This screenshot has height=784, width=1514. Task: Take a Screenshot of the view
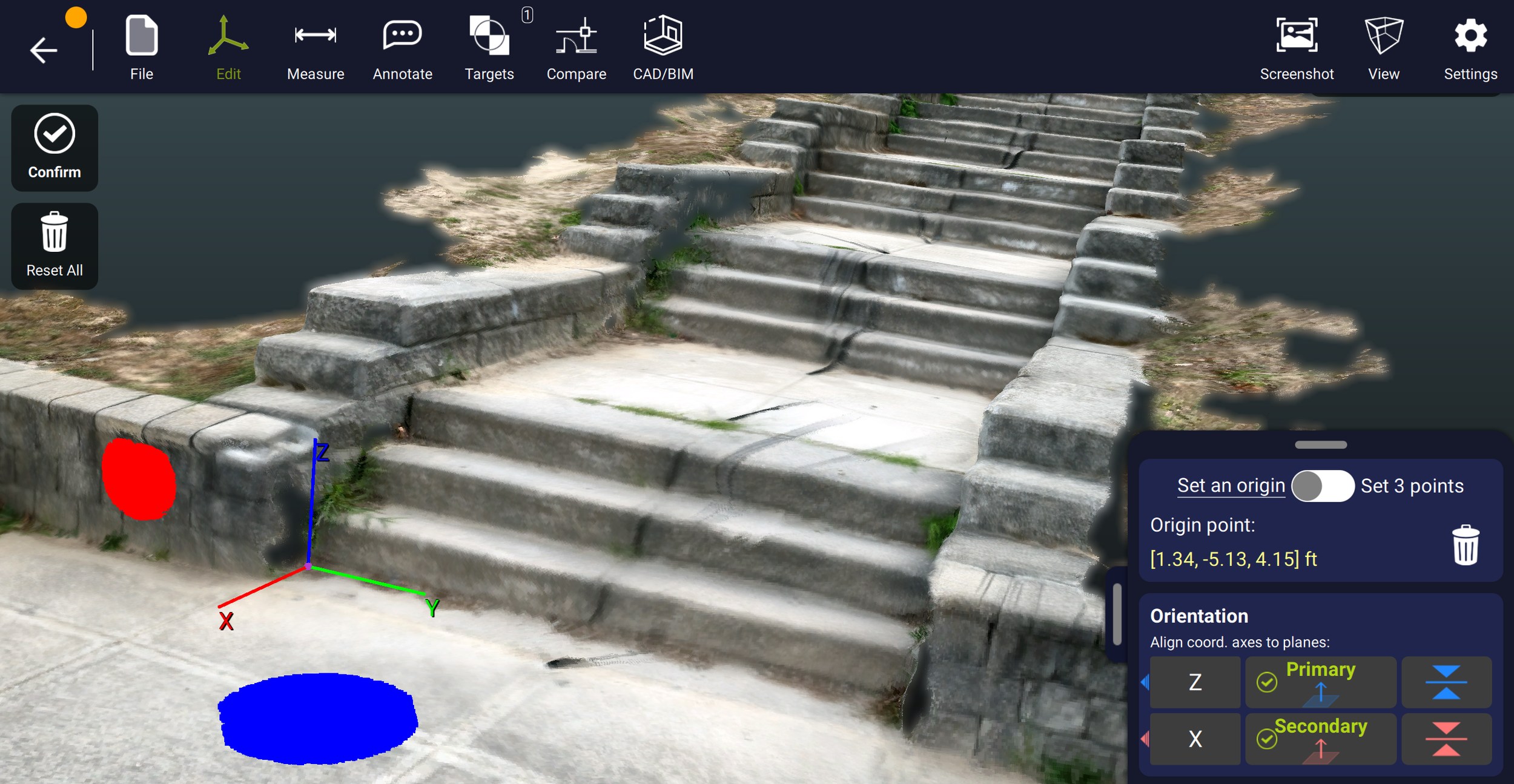coord(1297,47)
